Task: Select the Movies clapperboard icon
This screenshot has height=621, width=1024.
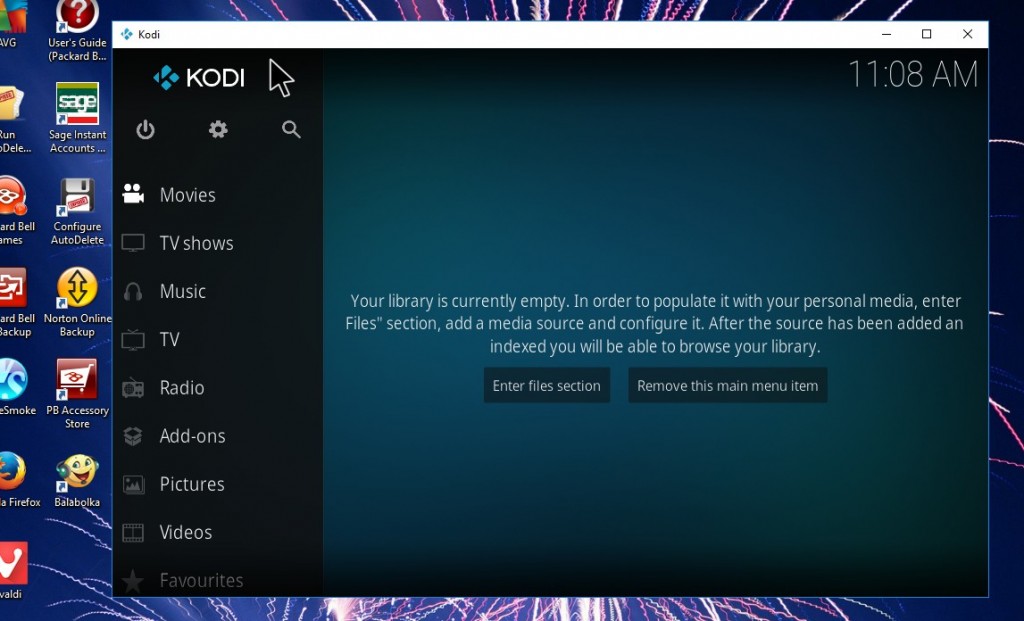Action: point(133,194)
